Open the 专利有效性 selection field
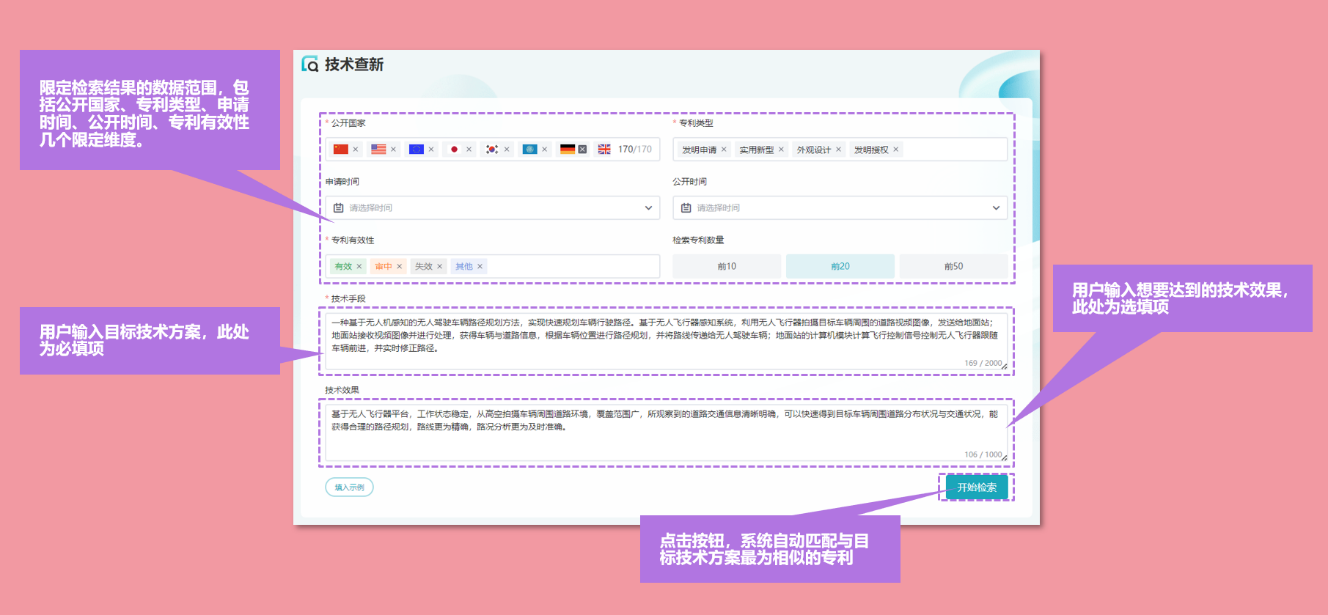This screenshot has width=1328, height=615. pos(492,266)
